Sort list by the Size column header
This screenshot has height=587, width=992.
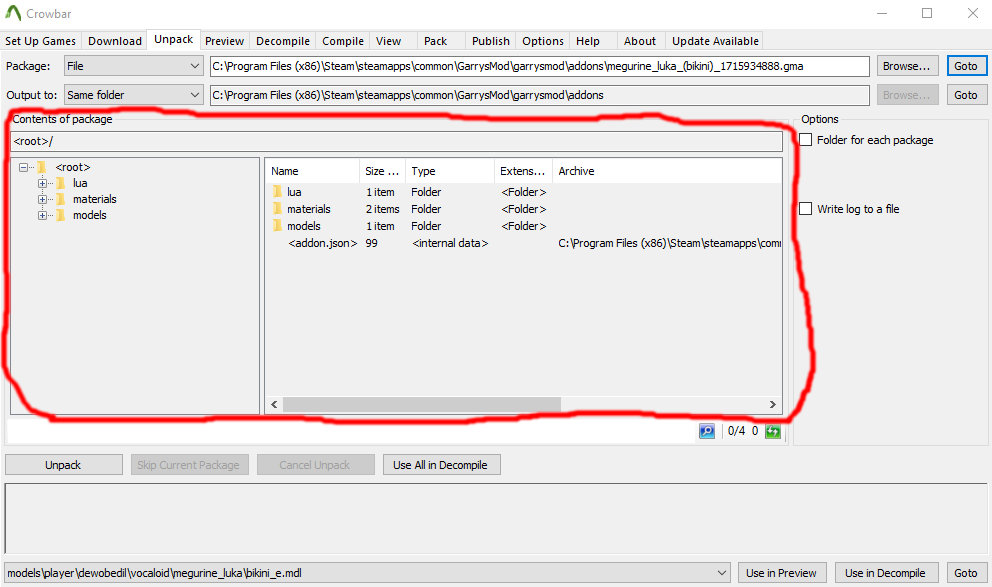click(382, 171)
